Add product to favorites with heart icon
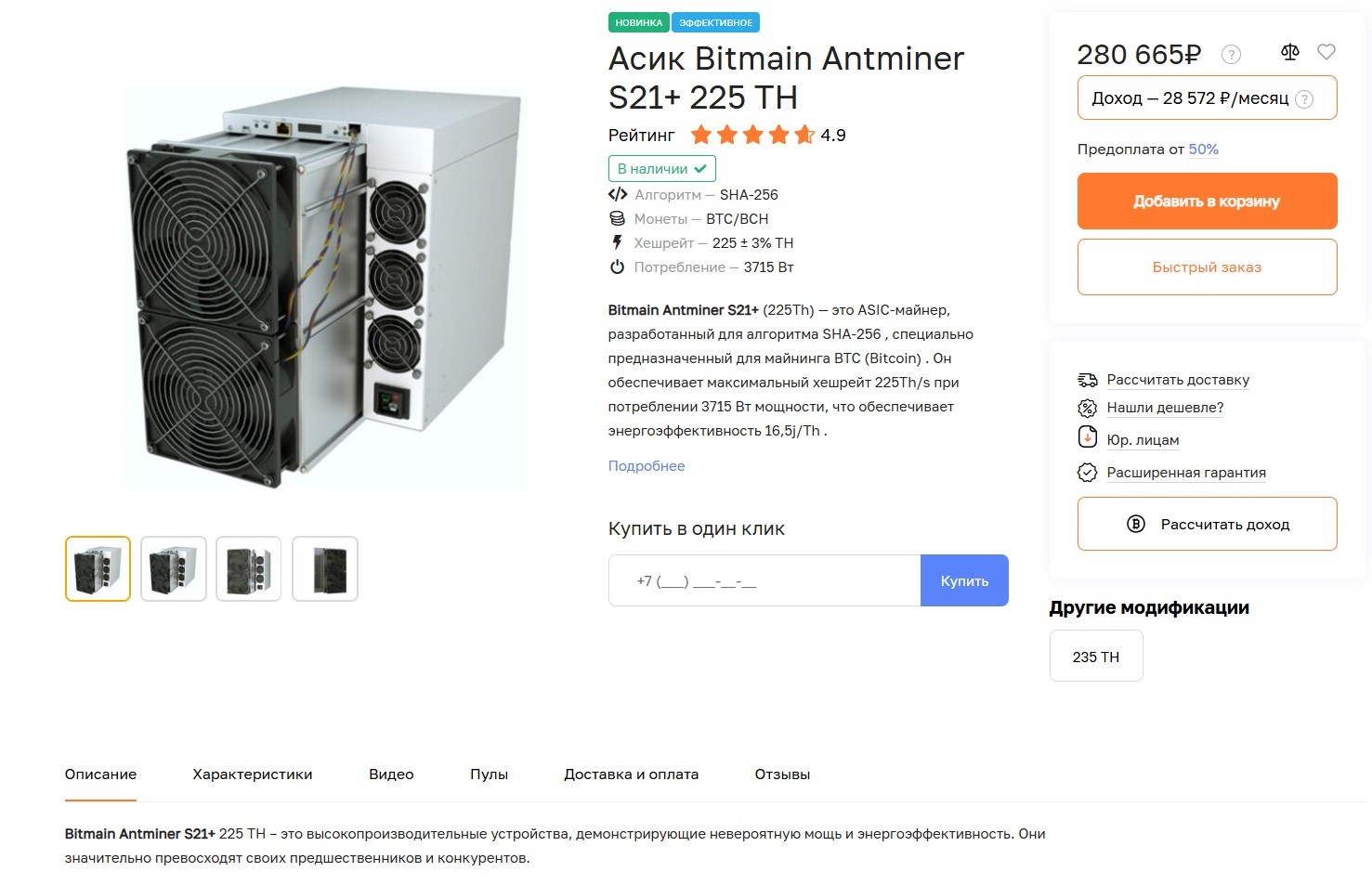Image resolution: width=1372 pixels, height=885 pixels. (1326, 52)
